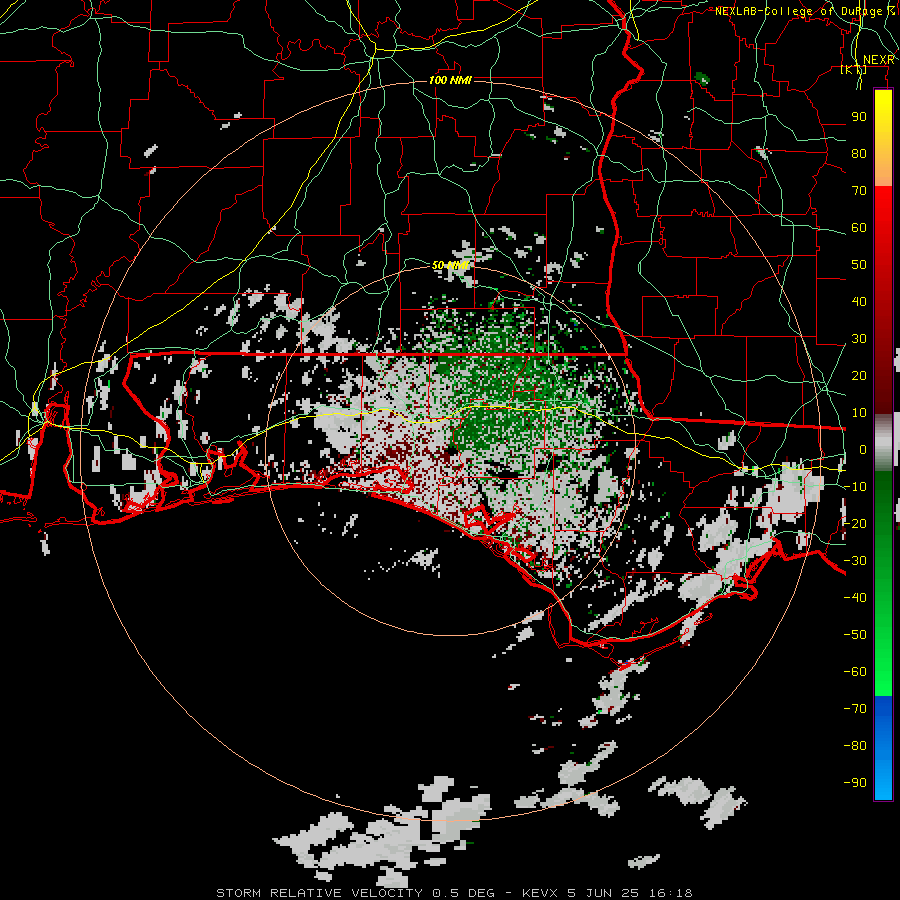This screenshot has width=900, height=900.
Task: Click the -50 value on the velocity scale
Action: [x=855, y=635]
